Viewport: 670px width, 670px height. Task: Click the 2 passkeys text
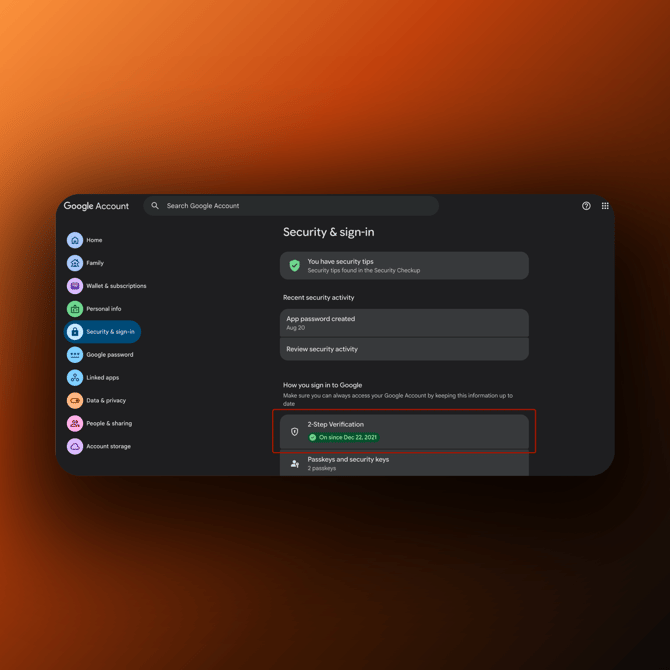[321, 468]
